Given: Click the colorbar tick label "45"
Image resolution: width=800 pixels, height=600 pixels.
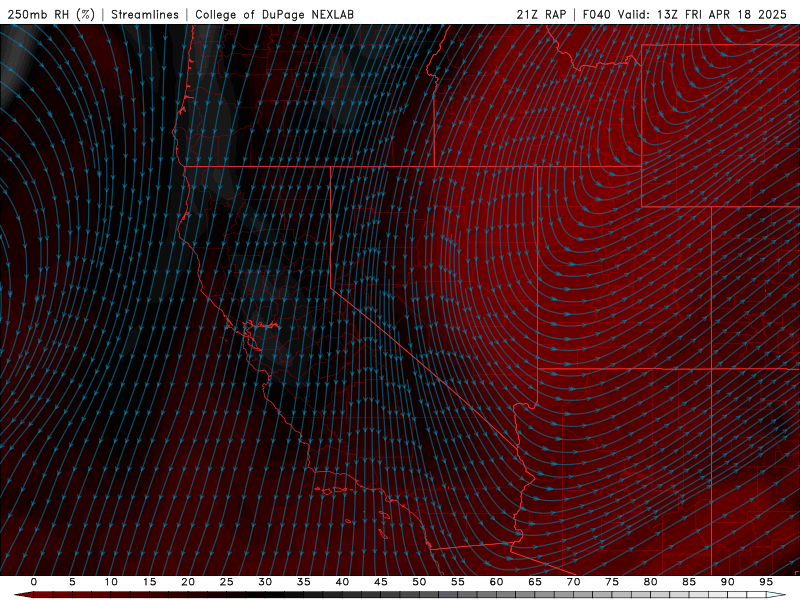Looking at the screenshot, I should click(x=381, y=582).
